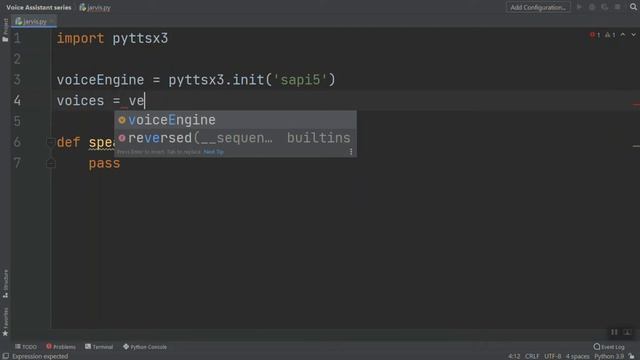This screenshot has height=360, width=640.
Task: Open the TODO tool window
Action: [x=26, y=347]
